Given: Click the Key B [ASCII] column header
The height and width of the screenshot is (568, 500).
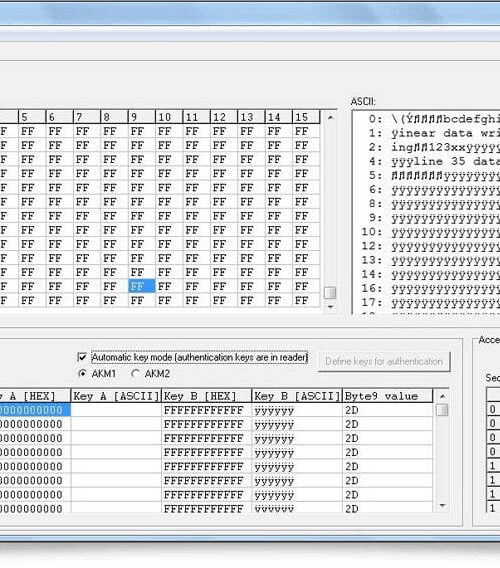Looking at the screenshot, I should 297,396.
